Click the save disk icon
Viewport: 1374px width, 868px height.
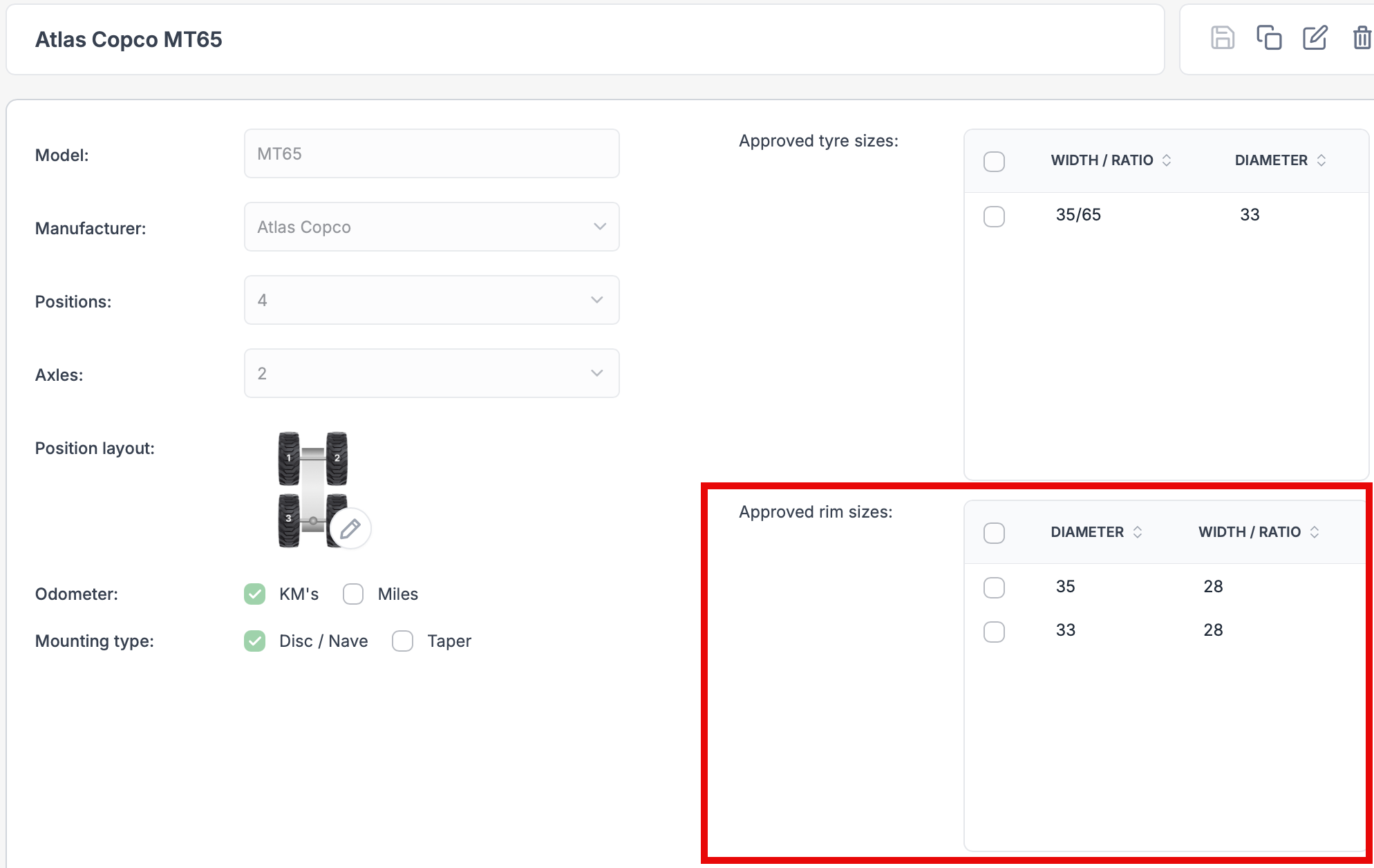click(1222, 38)
